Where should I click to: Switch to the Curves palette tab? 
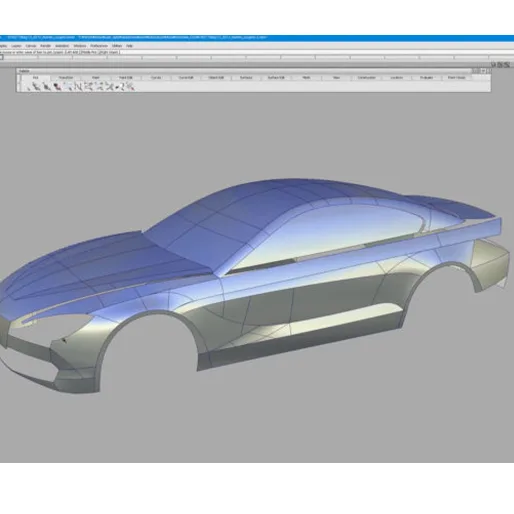156,77
